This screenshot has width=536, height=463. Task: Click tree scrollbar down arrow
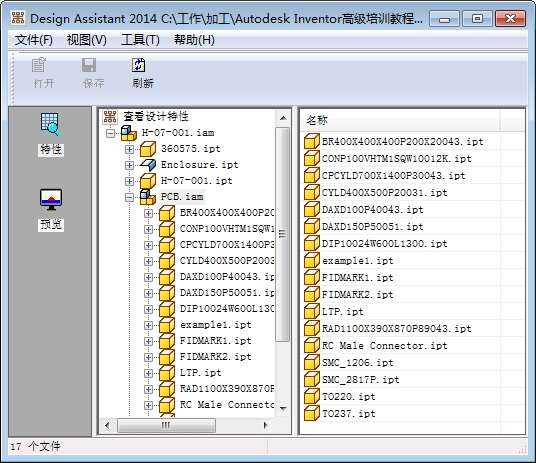(x=283, y=408)
